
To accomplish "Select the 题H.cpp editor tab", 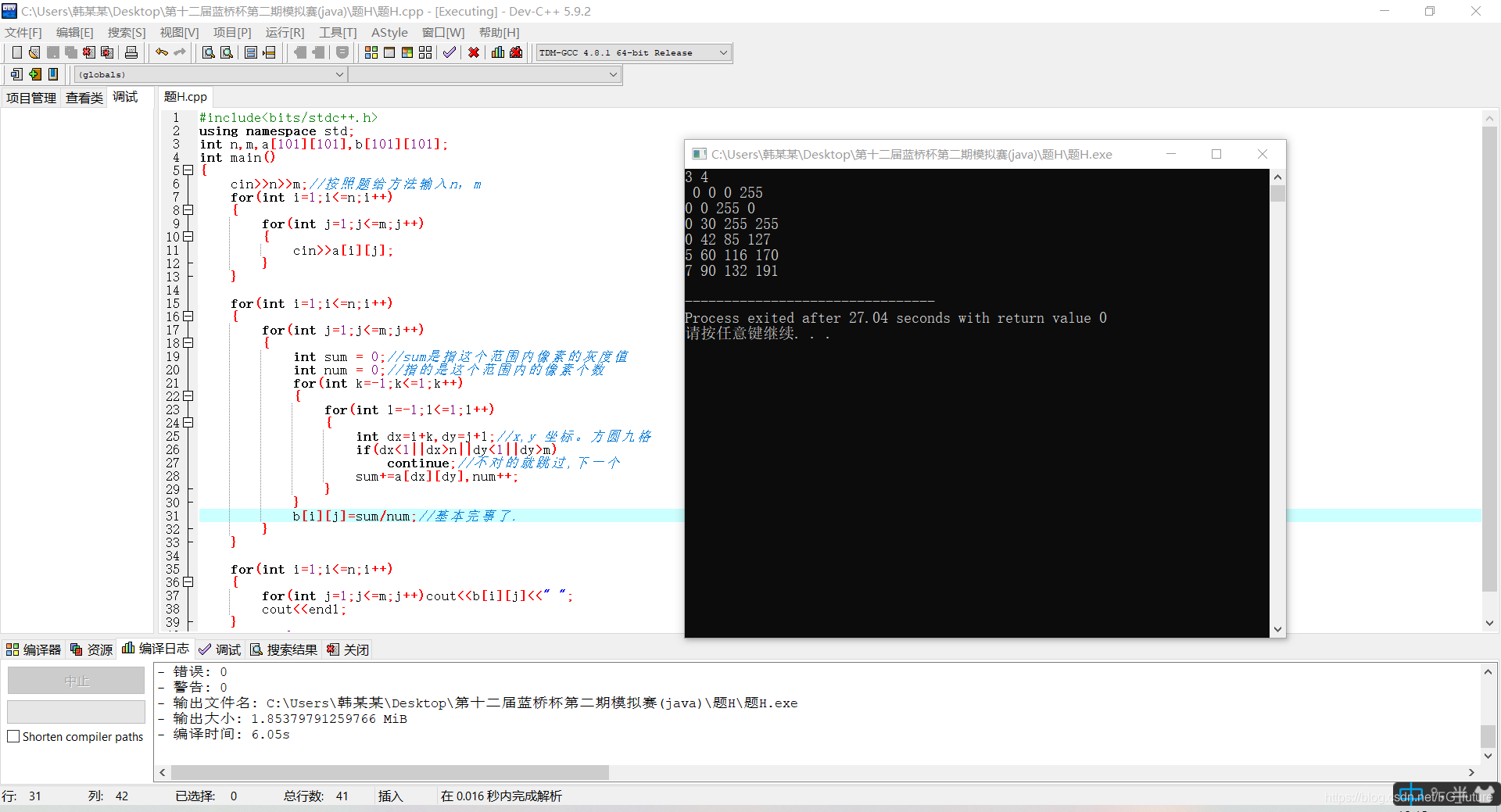I will [x=185, y=97].
